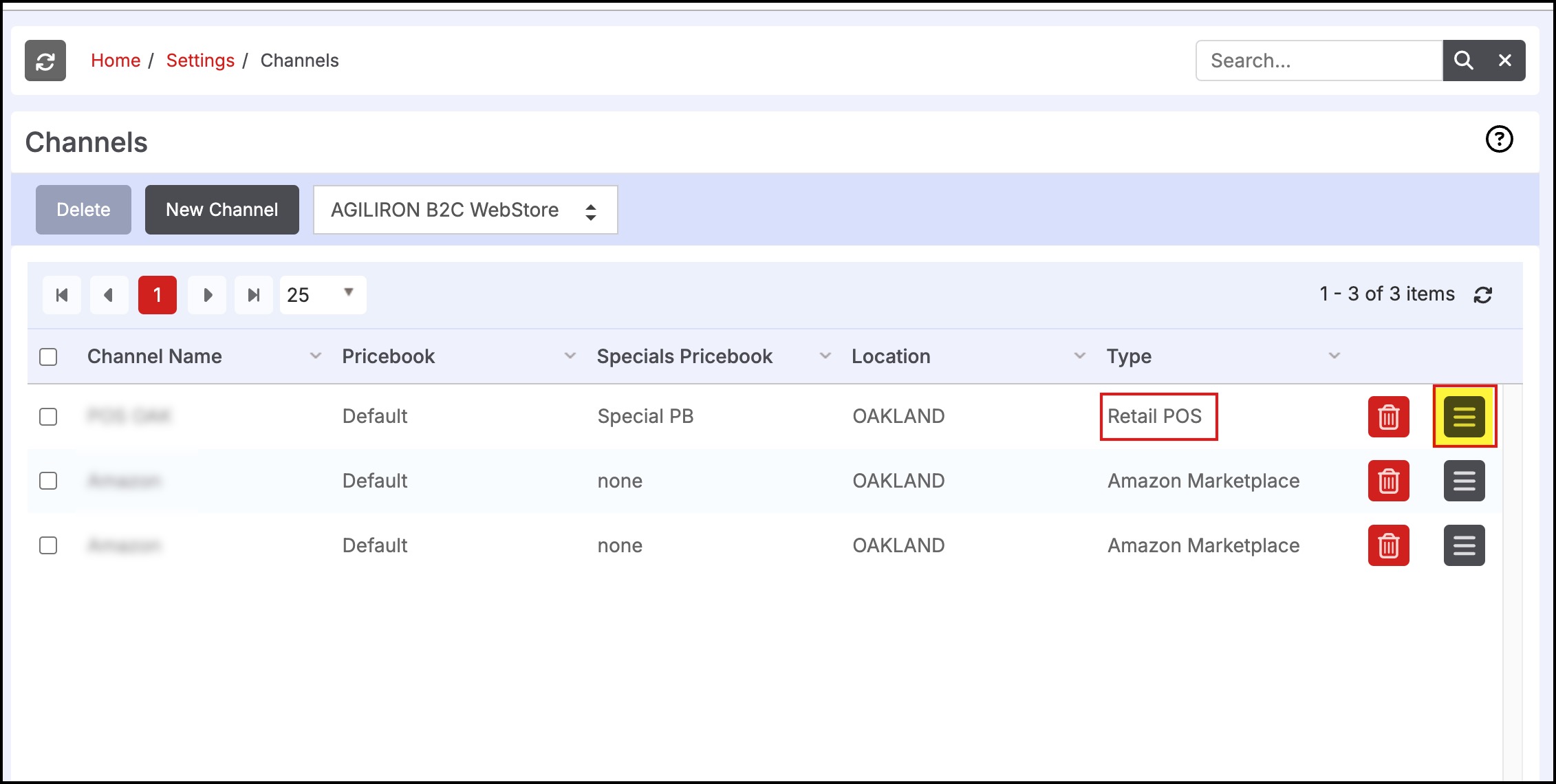
Task: Open the AGILIRON B2C WebStore dropdown
Action: [x=465, y=210]
